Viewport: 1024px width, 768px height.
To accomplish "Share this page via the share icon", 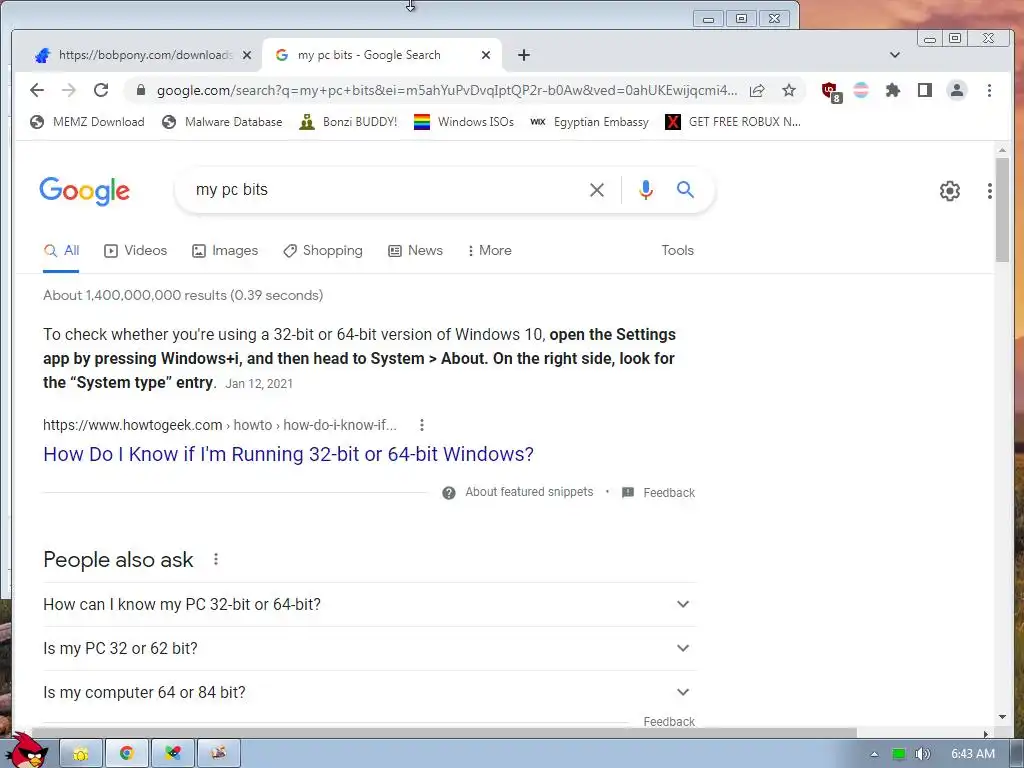I will tap(757, 90).
